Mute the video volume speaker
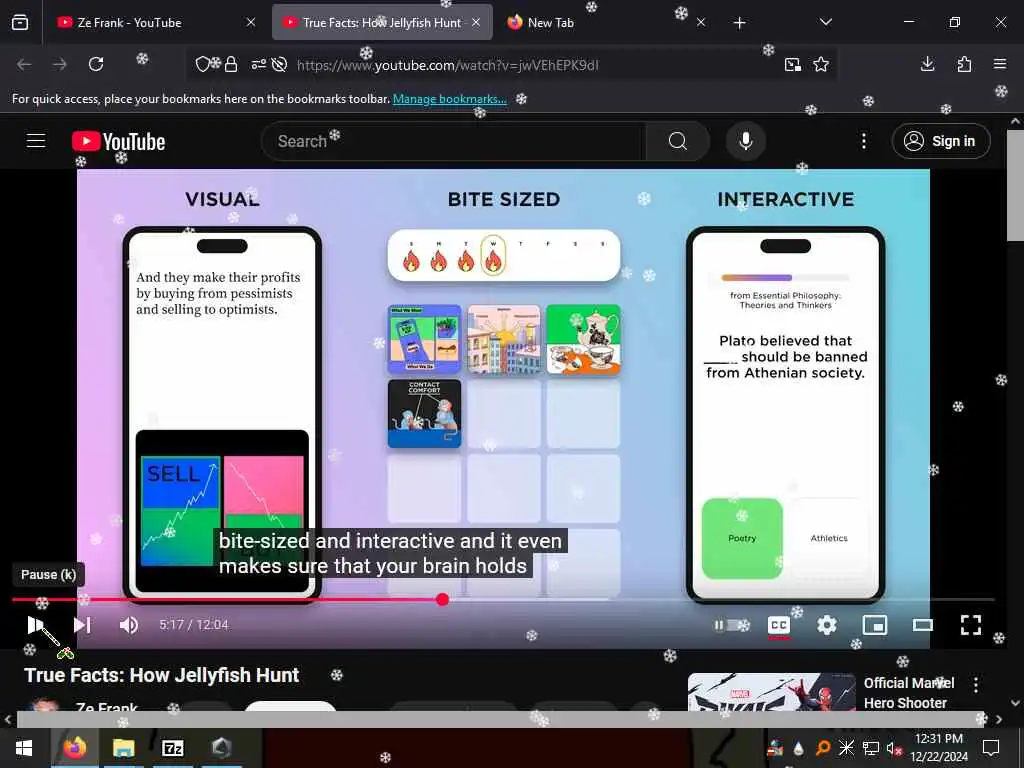The height and width of the screenshot is (768, 1024). [129, 625]
